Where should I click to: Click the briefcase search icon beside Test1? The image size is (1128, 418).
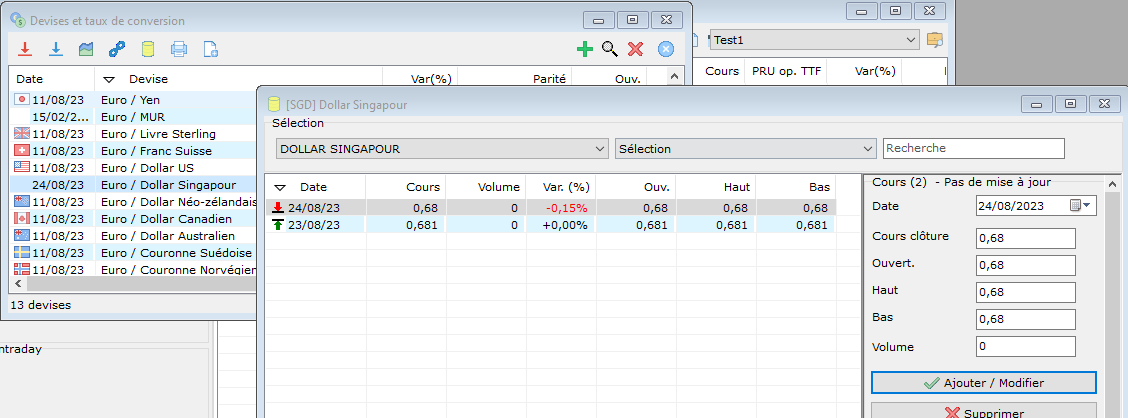(934, 40)
